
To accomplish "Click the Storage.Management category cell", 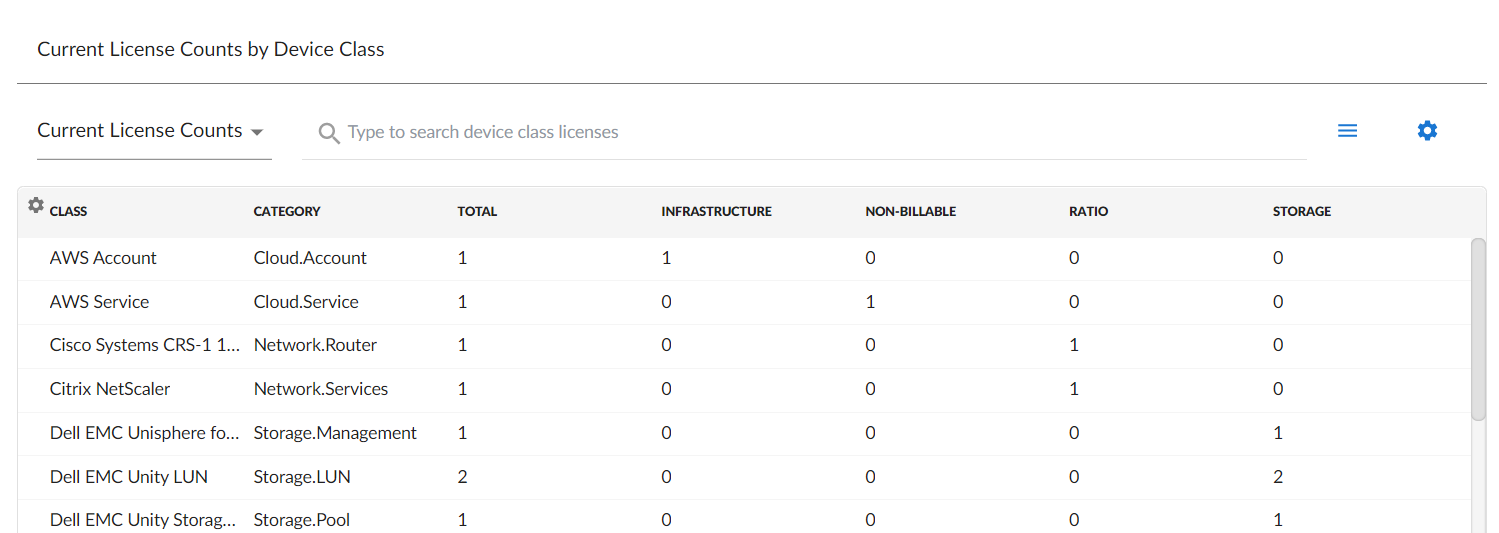I will (x=335, y=433).
